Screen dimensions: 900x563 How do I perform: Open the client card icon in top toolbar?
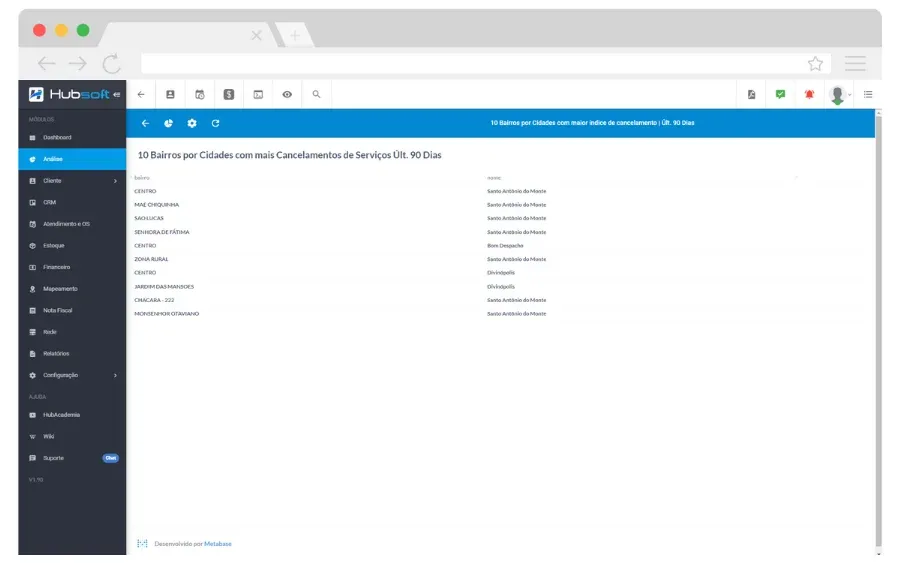(x=170, y=95)
